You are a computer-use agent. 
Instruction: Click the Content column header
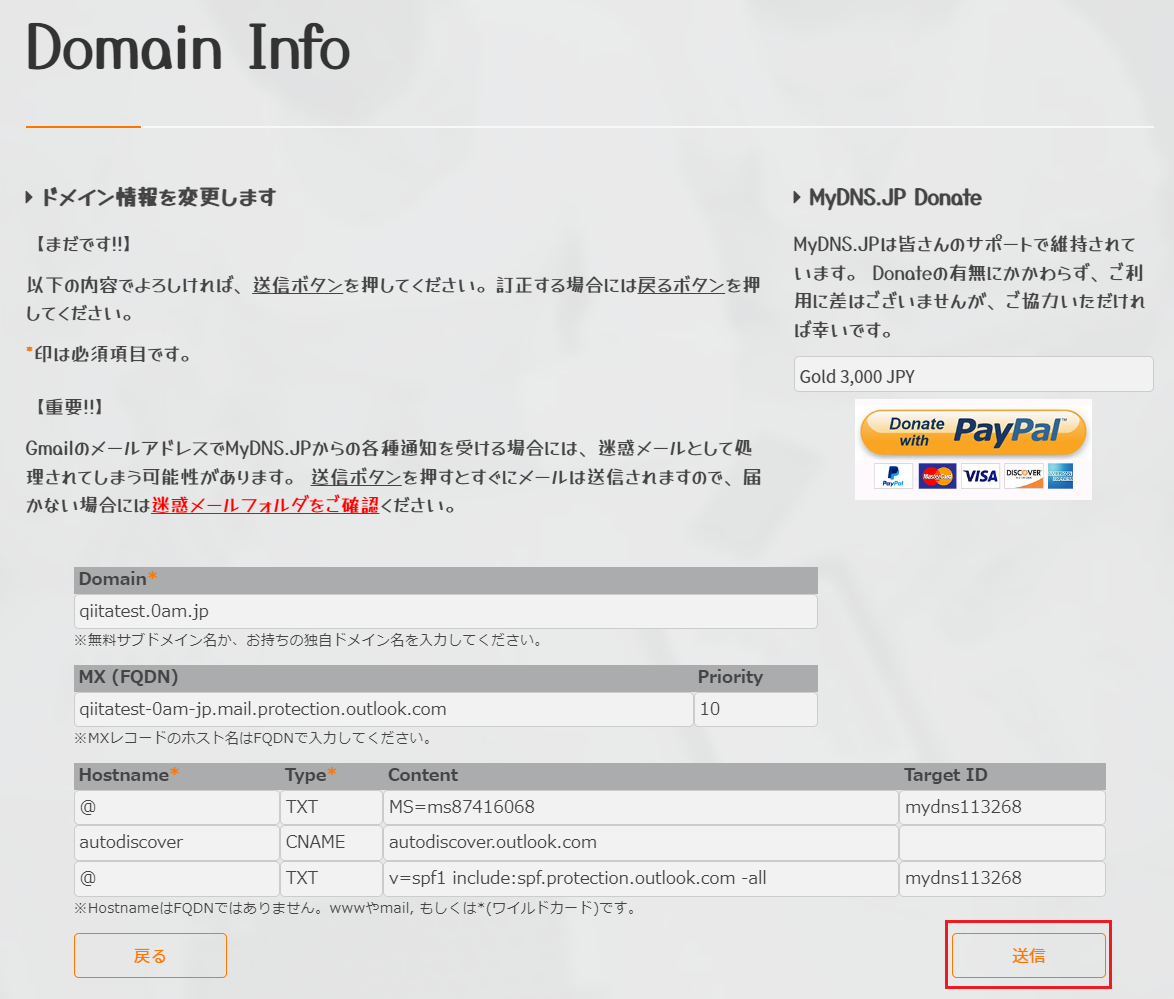[x=422, y=775]
